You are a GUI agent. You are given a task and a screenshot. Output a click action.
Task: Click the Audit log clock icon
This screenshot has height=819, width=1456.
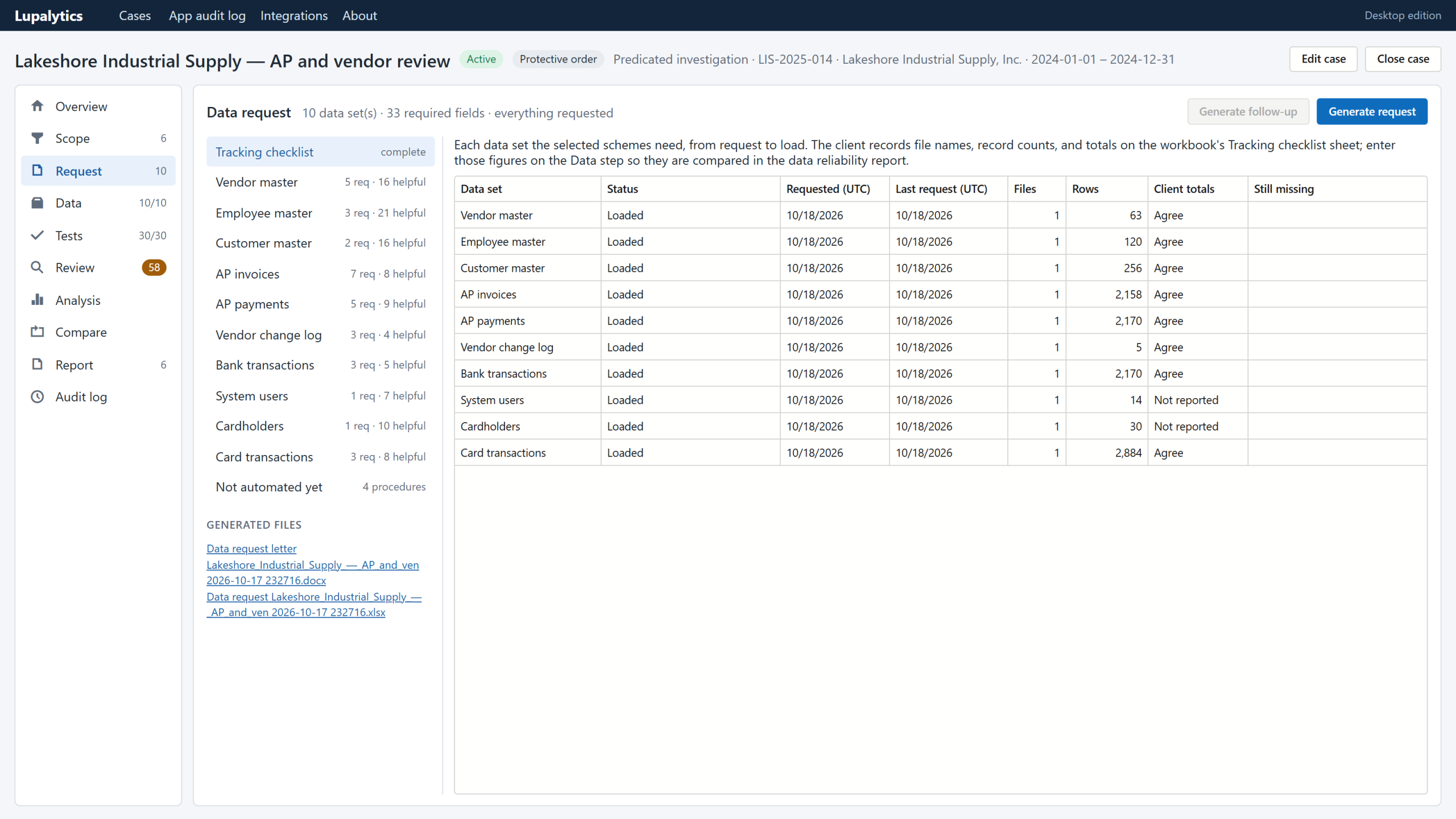tap(38, 397)
